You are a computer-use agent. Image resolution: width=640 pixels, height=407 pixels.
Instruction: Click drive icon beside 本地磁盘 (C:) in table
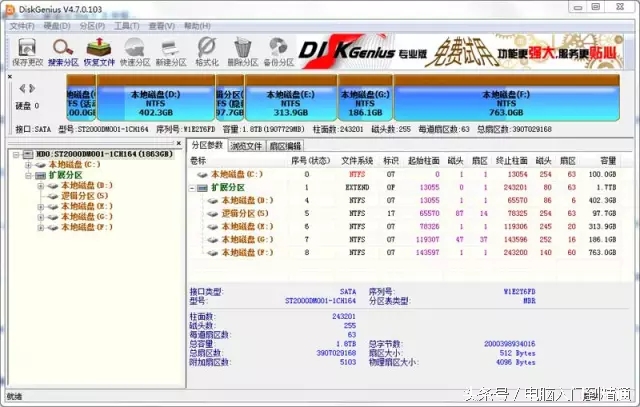[x=202, y=174]
